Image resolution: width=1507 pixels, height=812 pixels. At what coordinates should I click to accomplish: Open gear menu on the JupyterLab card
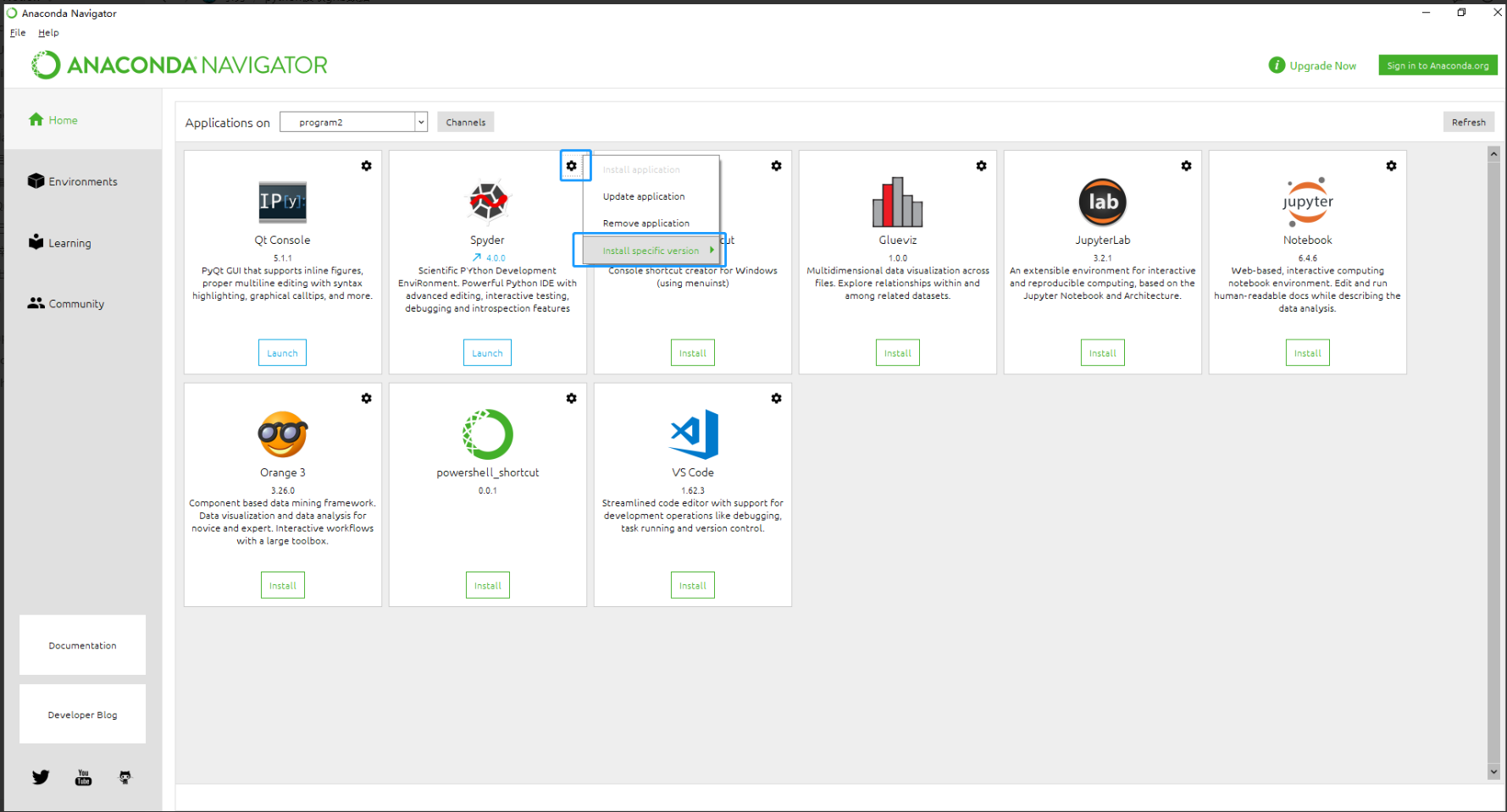coord(1186,166)
